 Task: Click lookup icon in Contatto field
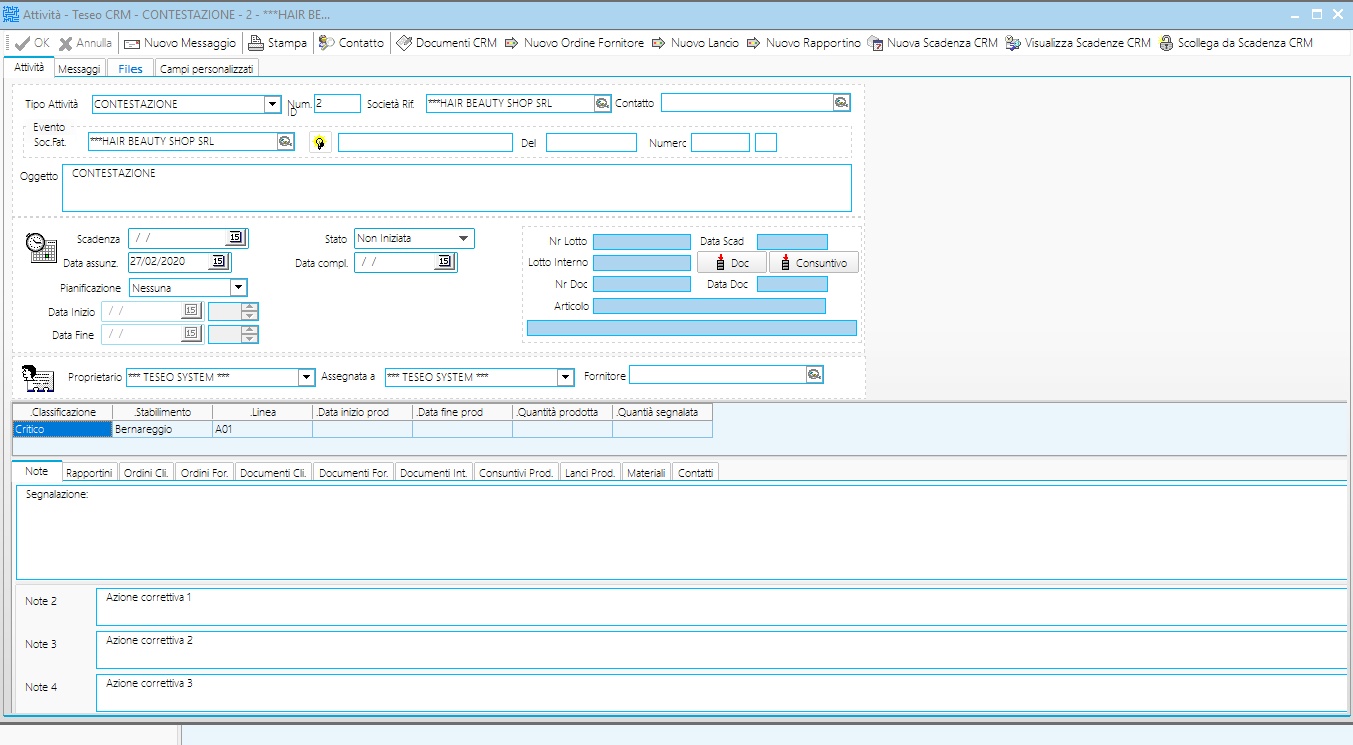(841, 102)
